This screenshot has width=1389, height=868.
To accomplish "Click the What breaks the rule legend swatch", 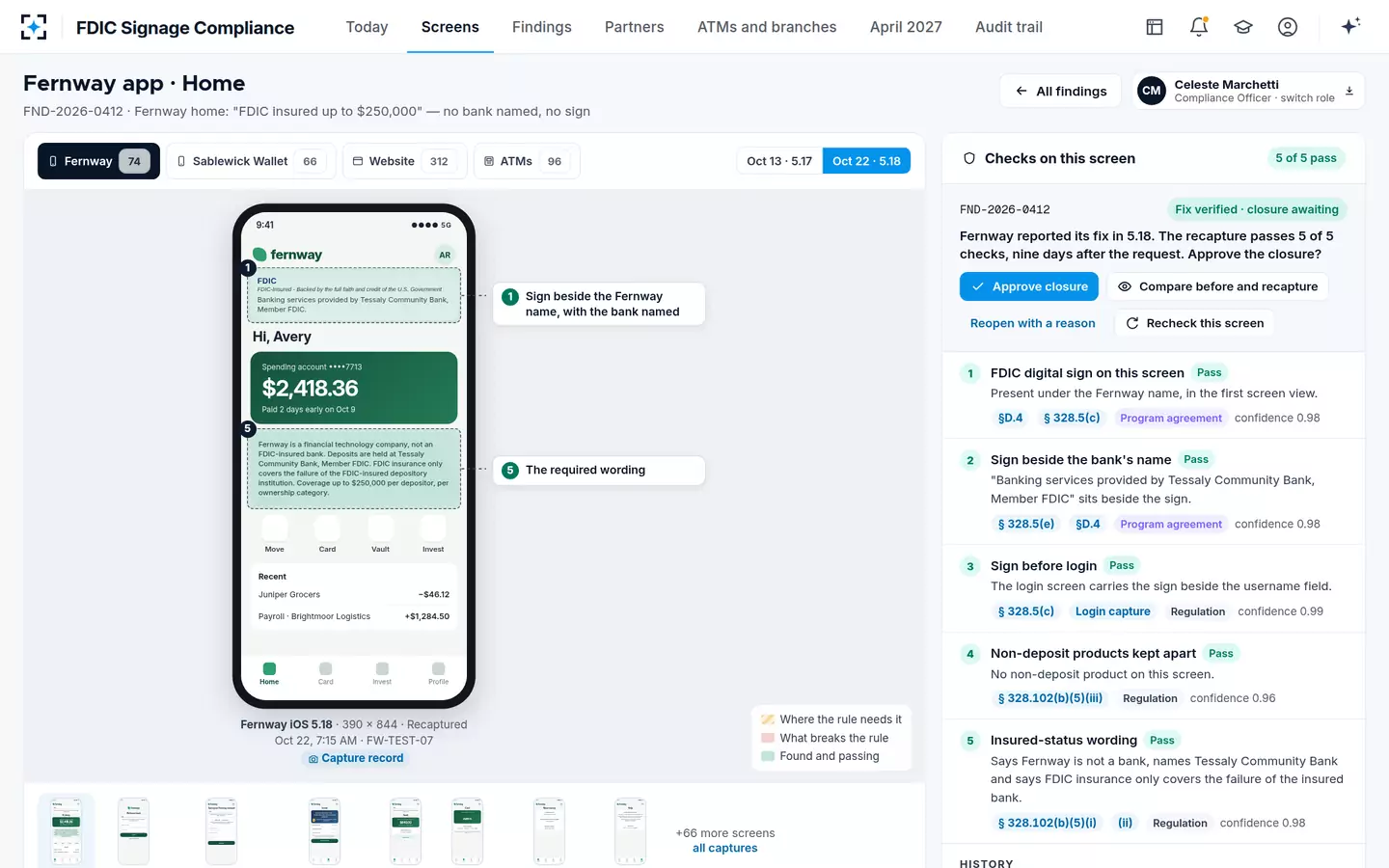I will 768,738.
